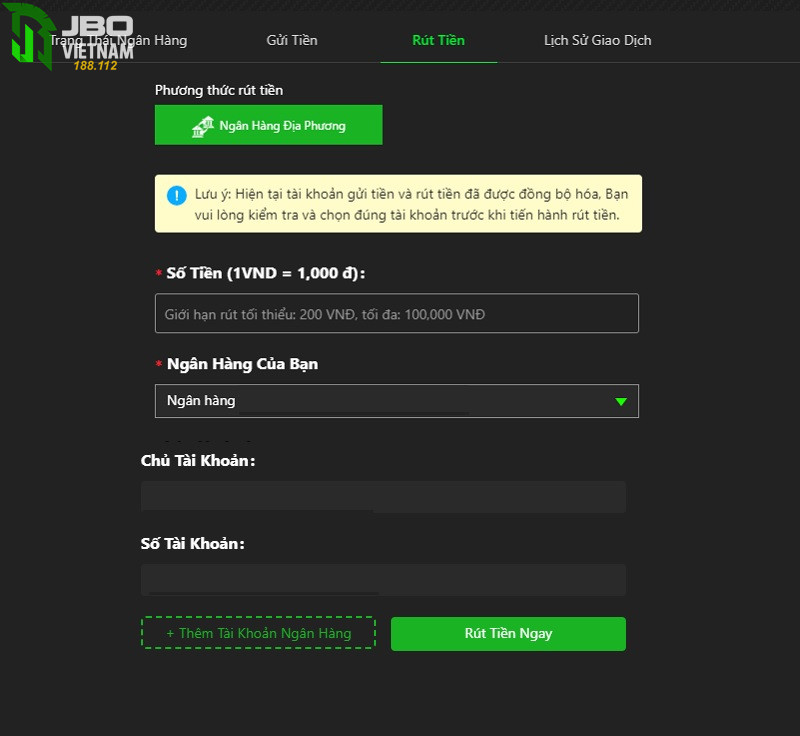800x736 pixels.
Task: Click the "Số Tiền (1VND = 1,000 đ):" label
Action: point(265,273)
